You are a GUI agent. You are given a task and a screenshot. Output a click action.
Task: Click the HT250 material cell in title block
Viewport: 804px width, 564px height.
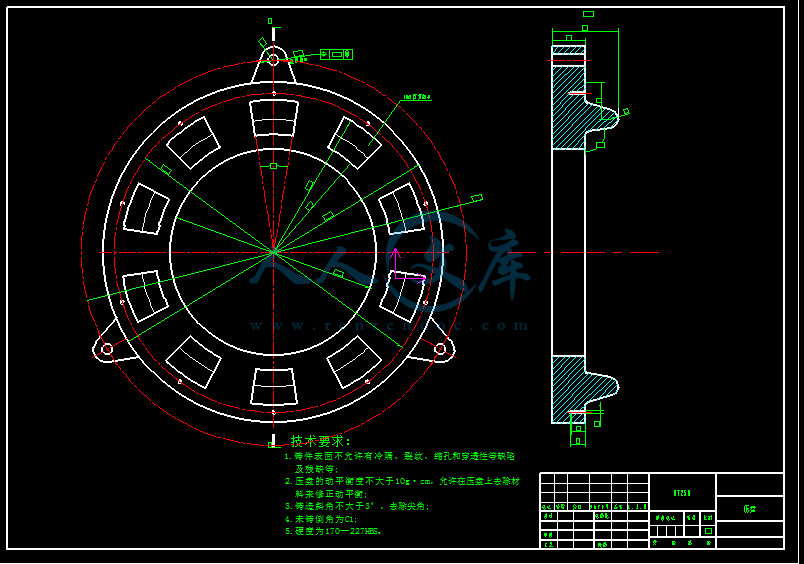click(682, 492)
